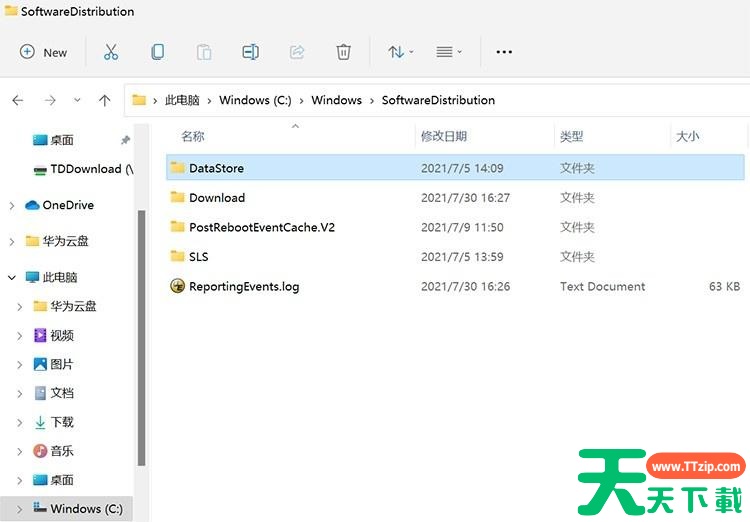Click the 2021/7/30 16:27 date of Download
The height and width of the screenshot is (522, 750).
click(x=465, y=198)
